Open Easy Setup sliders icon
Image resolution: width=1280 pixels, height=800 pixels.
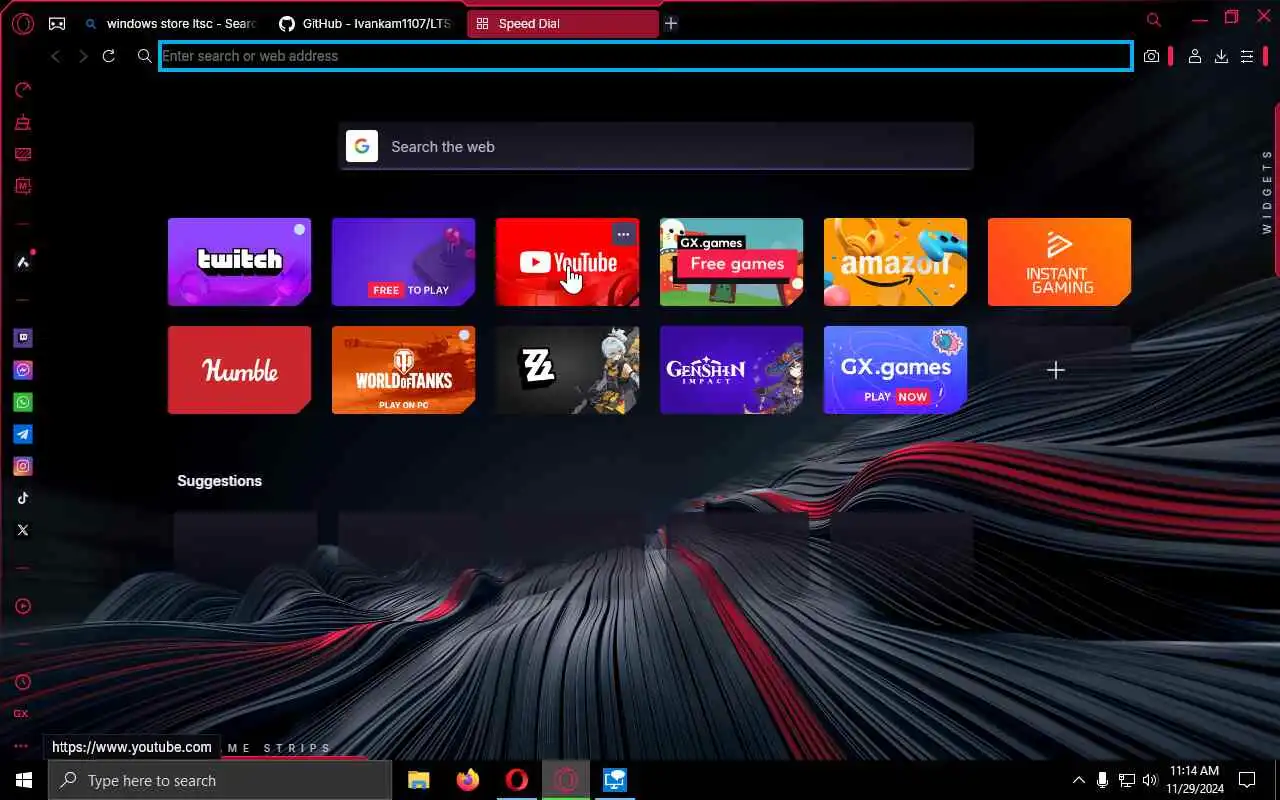1247,56
